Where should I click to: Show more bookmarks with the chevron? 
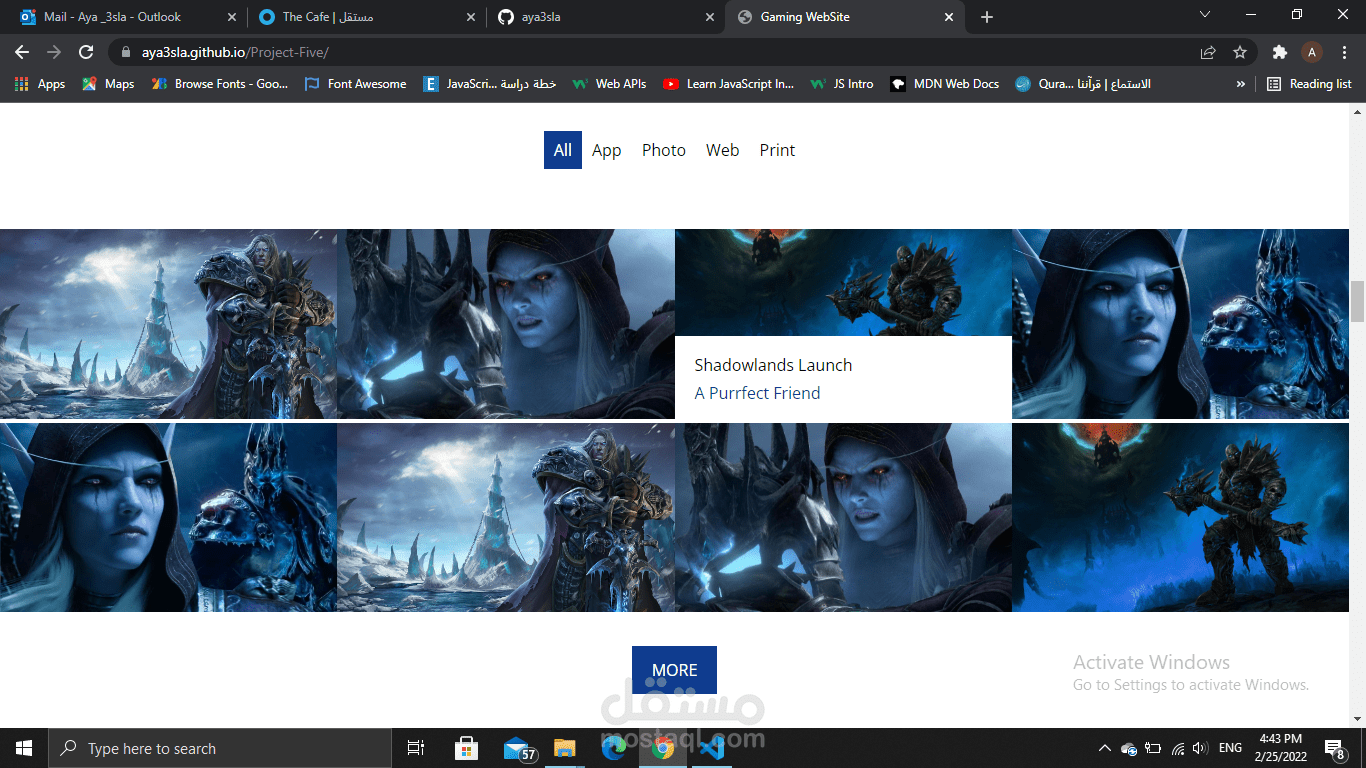pos(1241,84)
